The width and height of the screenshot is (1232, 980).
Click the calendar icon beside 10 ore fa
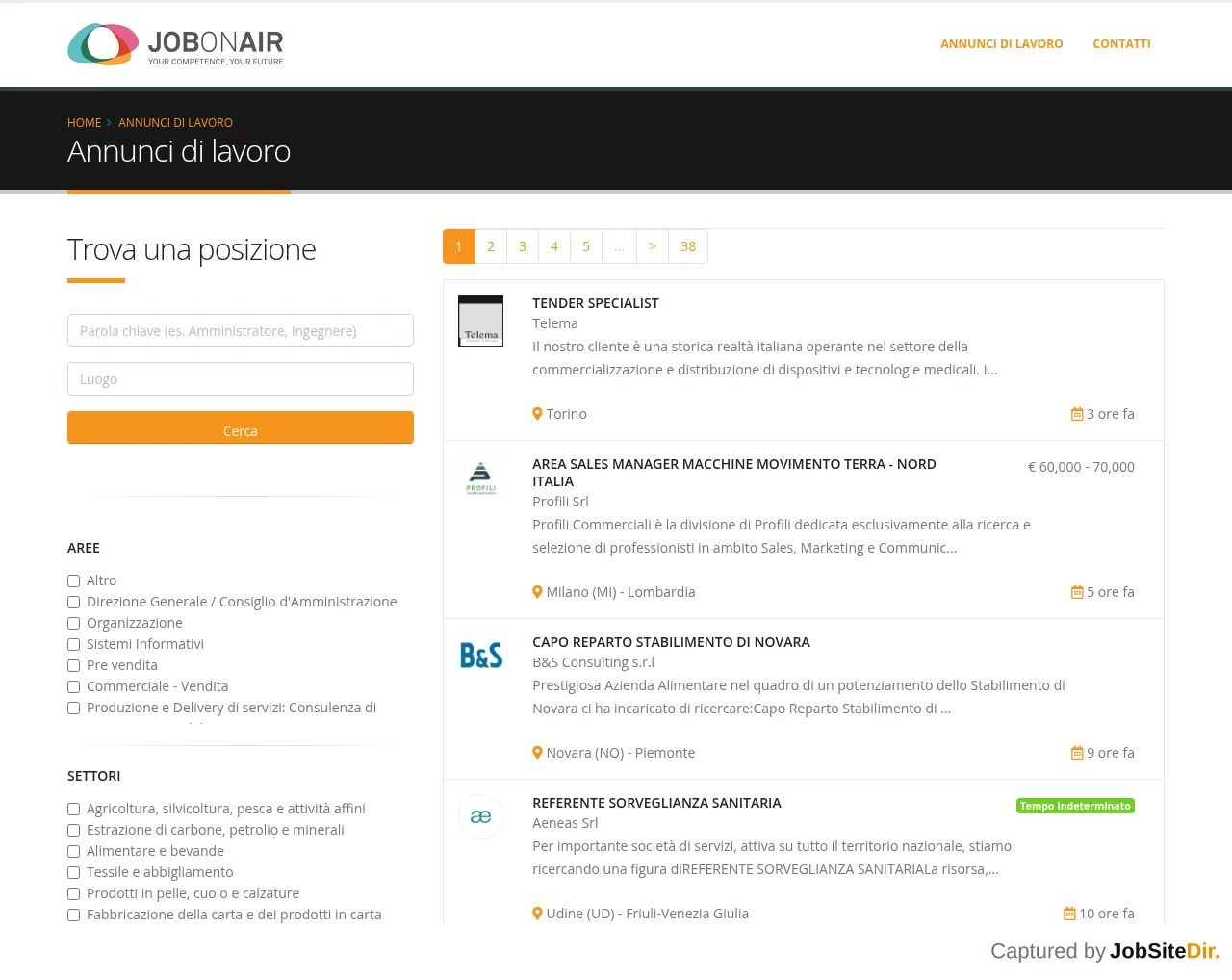click(x=1069, y=914)
